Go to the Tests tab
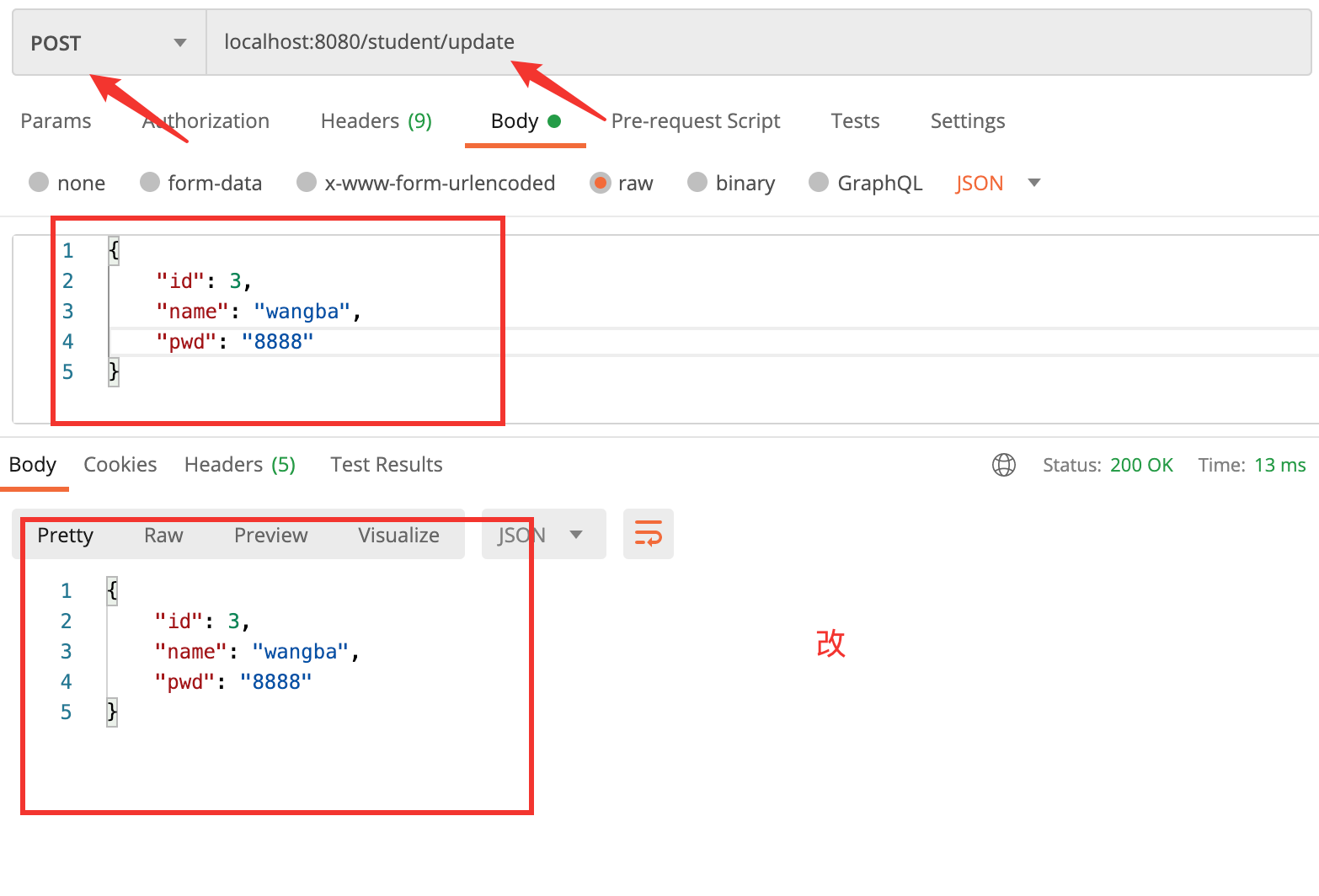Viewport: 1319px width, 896px height. (855, 121)
